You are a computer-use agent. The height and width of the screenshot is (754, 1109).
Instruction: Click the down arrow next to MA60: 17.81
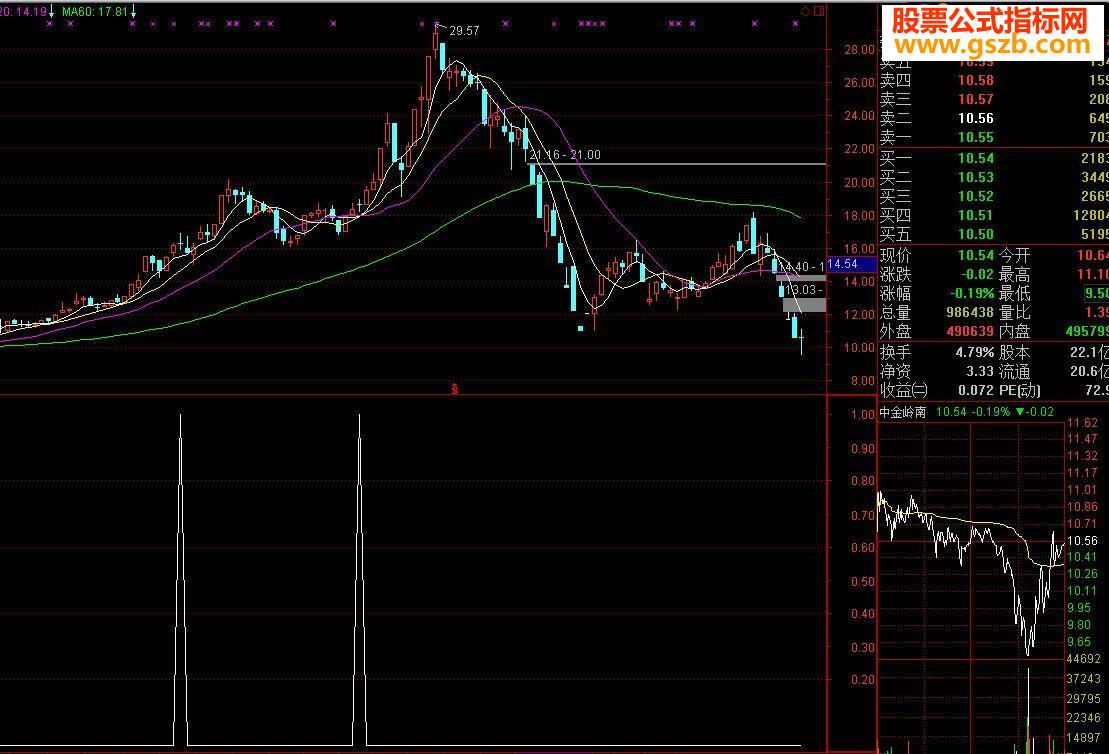tap(133, 11)
